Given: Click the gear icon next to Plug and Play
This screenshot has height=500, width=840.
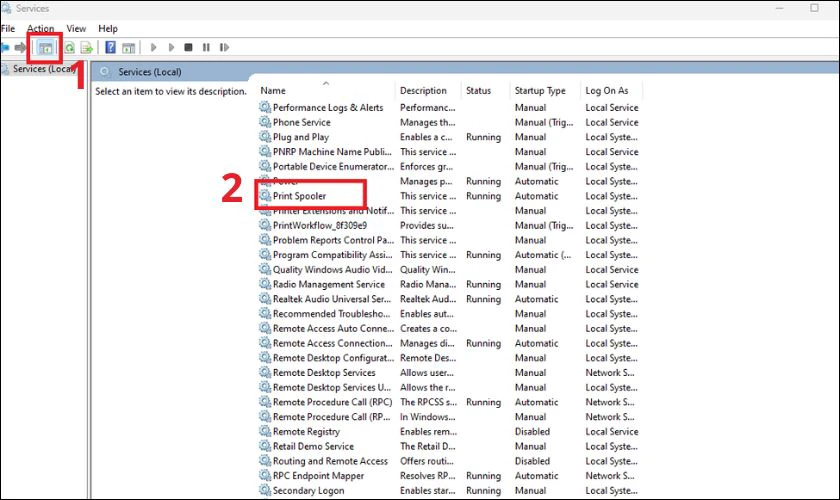Looking at the screenshot, I should coord(265,137).
